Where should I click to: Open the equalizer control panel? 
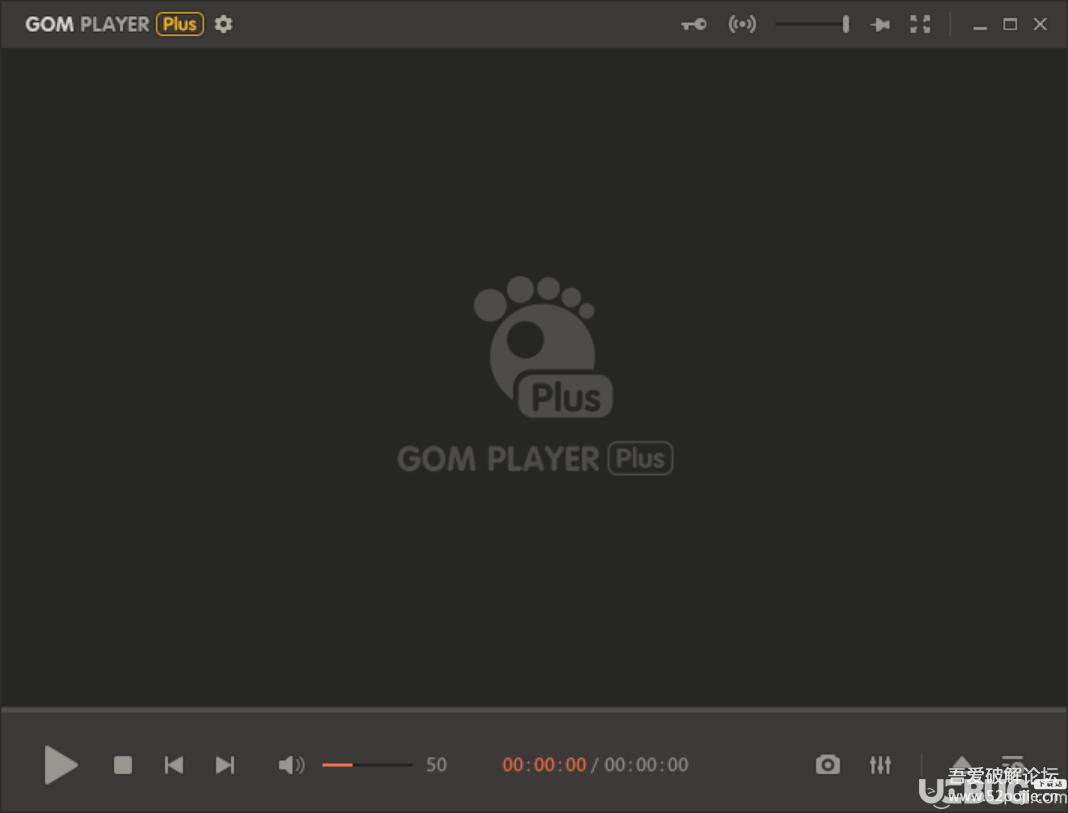[880, 765]
